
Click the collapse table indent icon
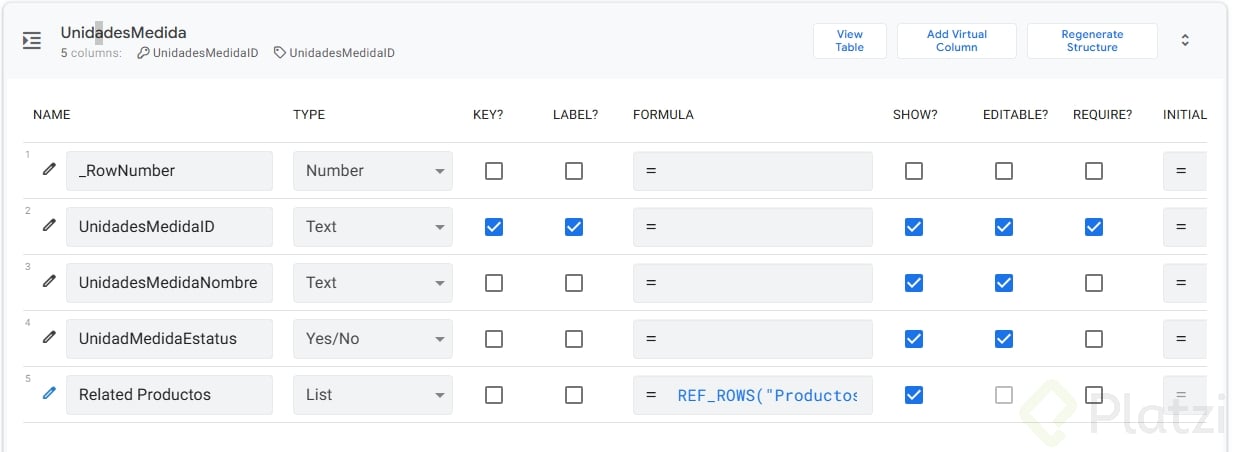click(32, 41)
